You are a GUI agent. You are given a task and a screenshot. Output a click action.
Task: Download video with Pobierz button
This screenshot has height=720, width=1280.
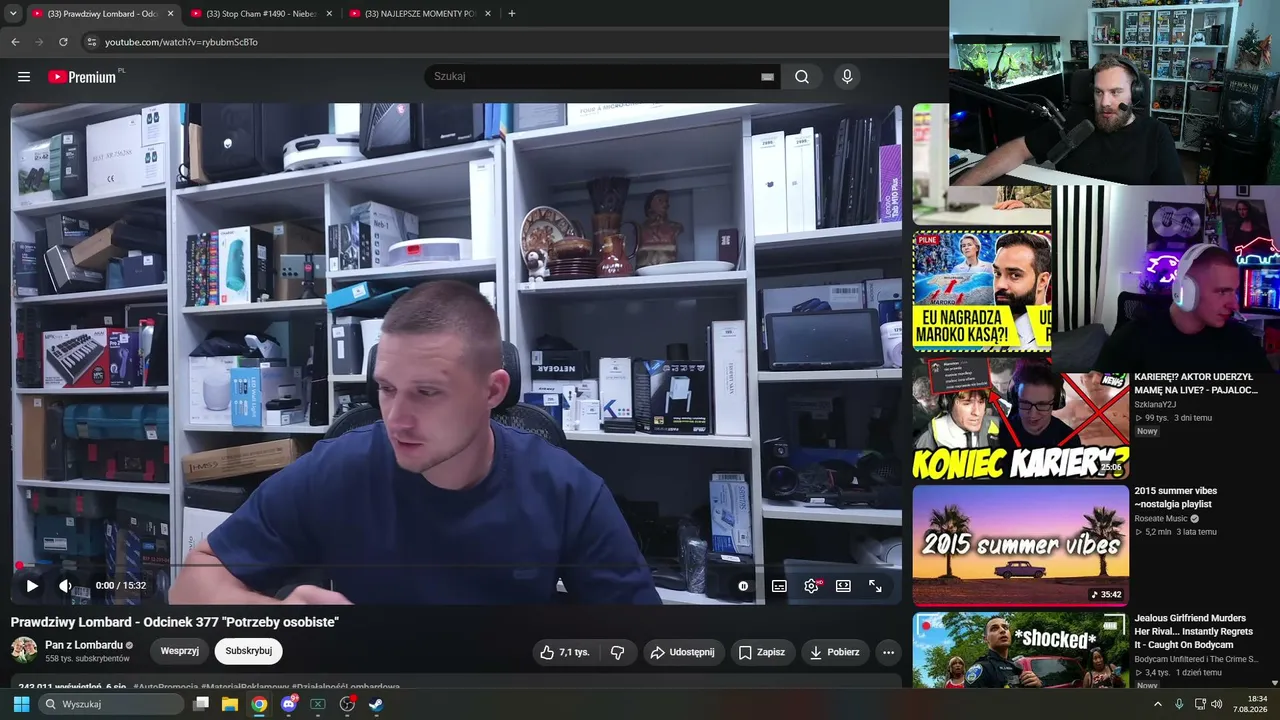point(834,652)
